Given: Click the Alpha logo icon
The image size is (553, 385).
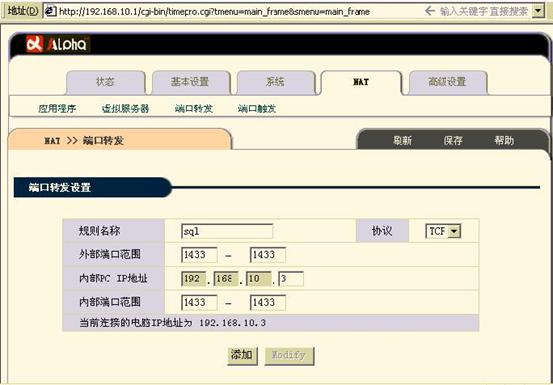Looking at the screenshot, I should tap(35, 44).
